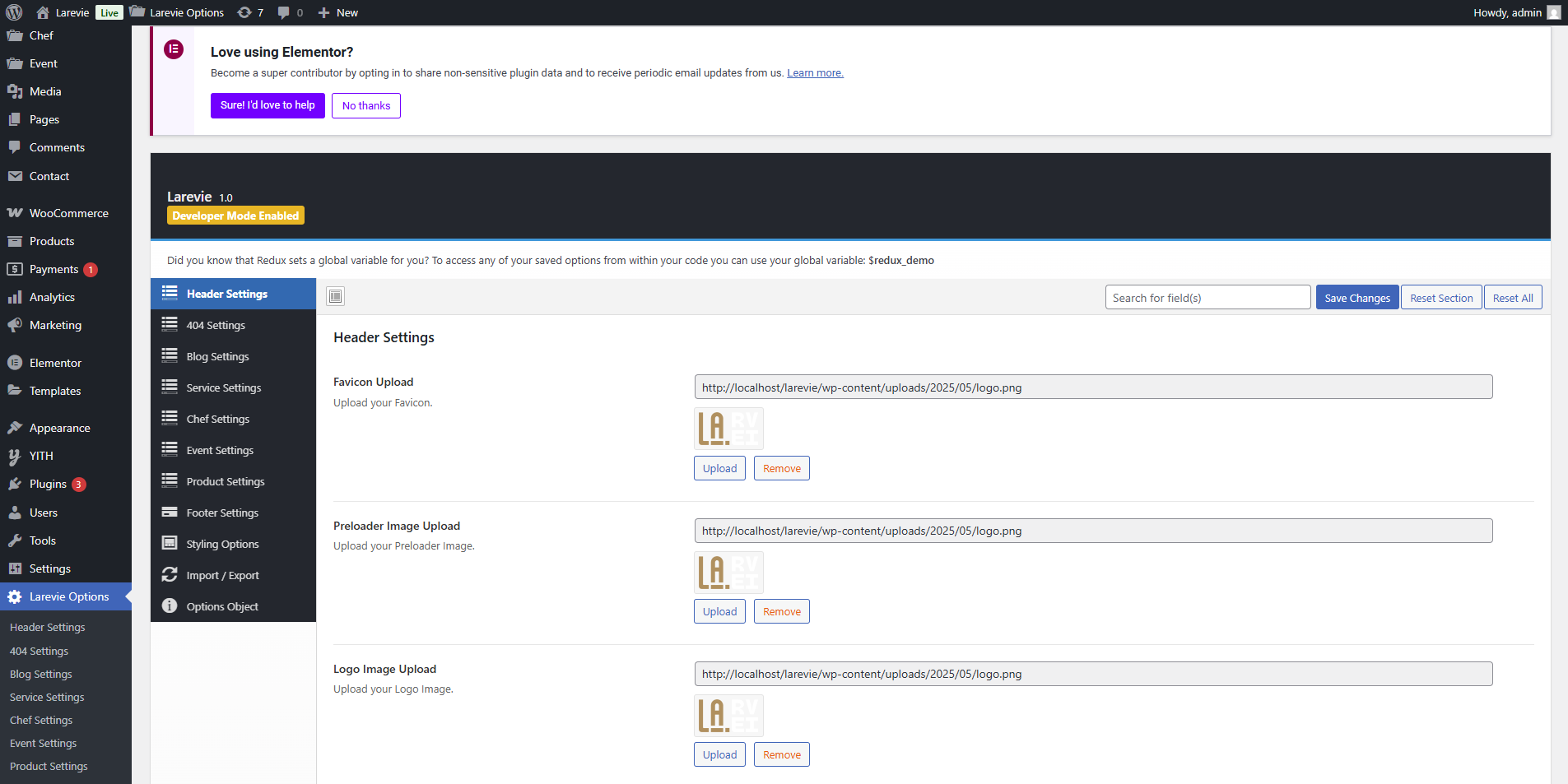This screenshot has width=1568, height=784.
Task: Click the Tools wrench icon
Action: 15,540
